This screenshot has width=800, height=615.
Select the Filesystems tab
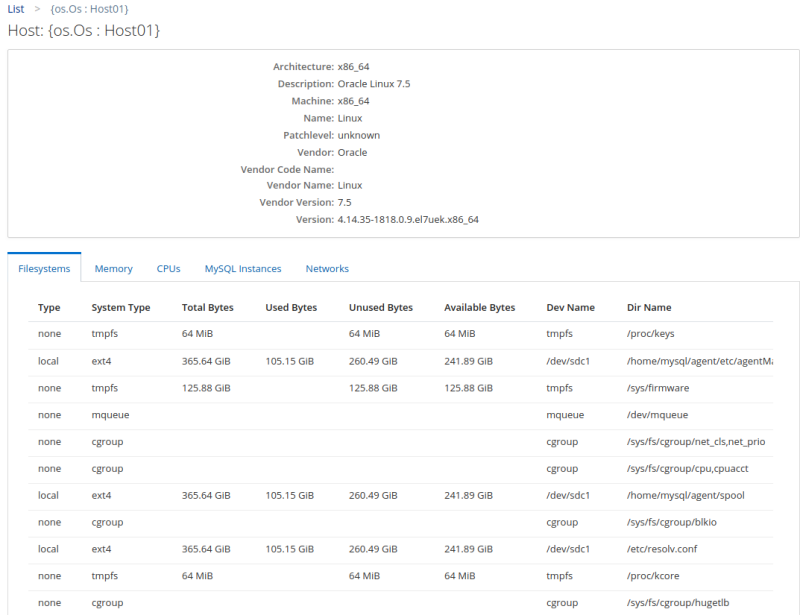click(x=43, y=268)
